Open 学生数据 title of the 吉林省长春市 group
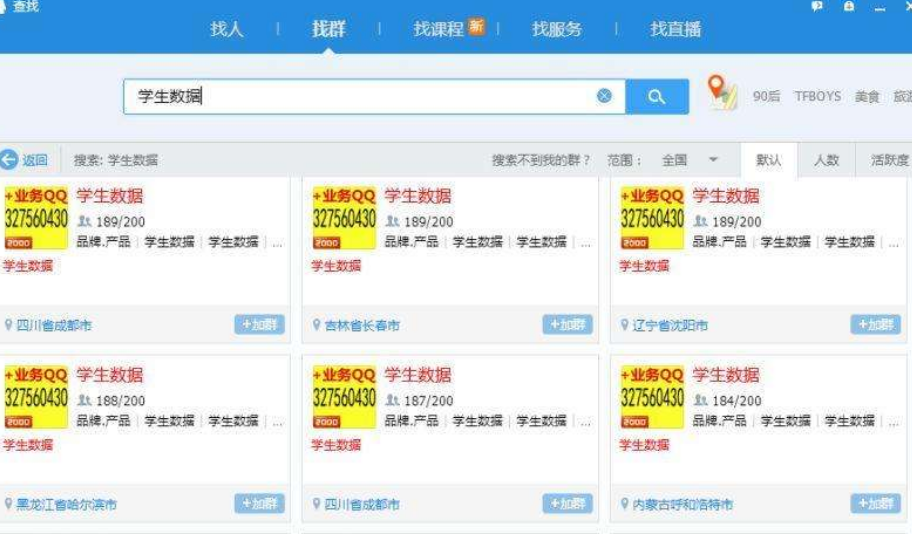This screenshot has height=534, width=912. pos(418,196)
